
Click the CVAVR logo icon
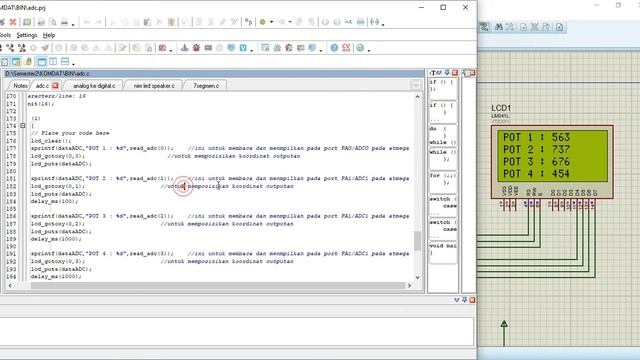click(x=346, y=48)
